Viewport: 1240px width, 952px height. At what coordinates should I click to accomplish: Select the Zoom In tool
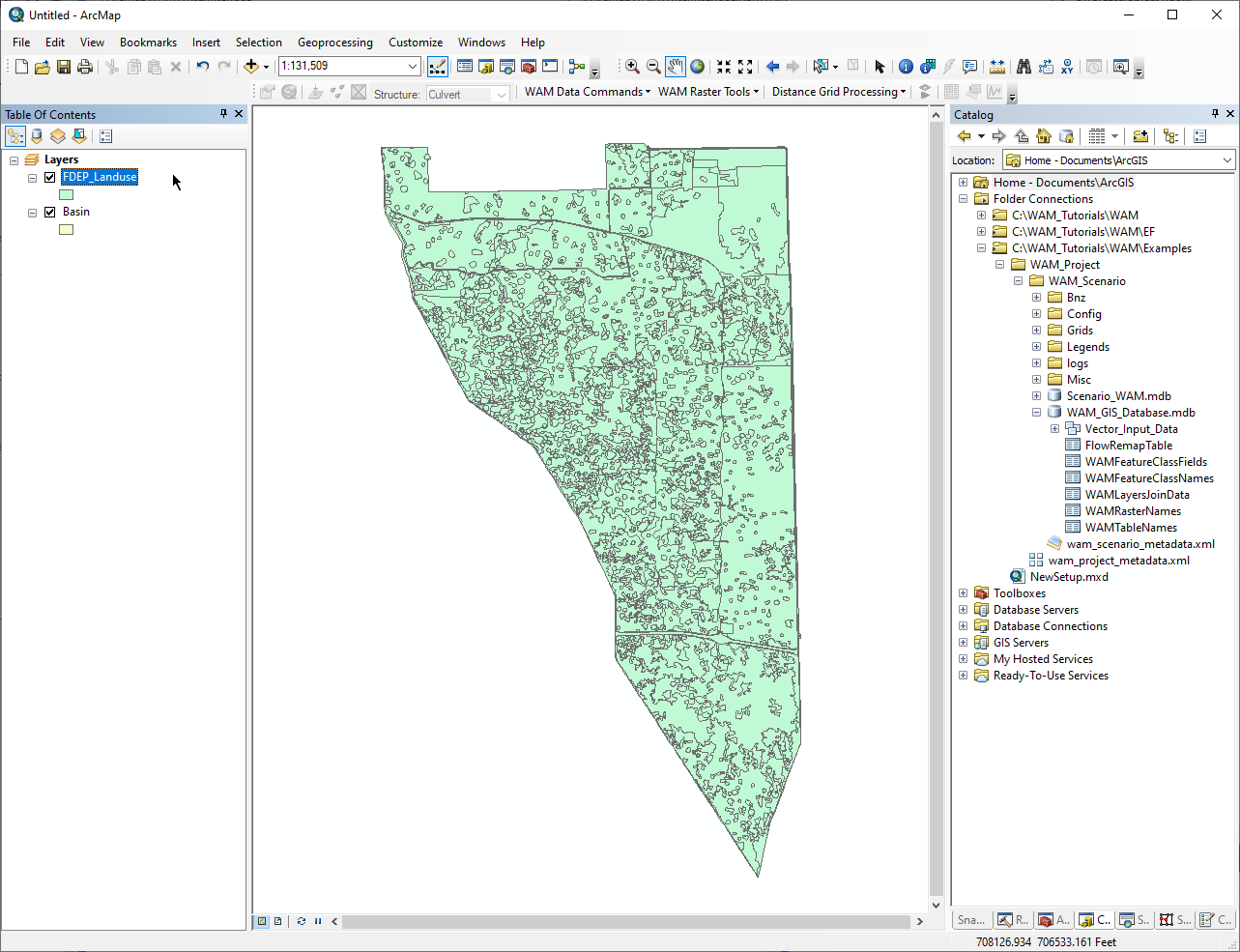(x=632, y=67)
